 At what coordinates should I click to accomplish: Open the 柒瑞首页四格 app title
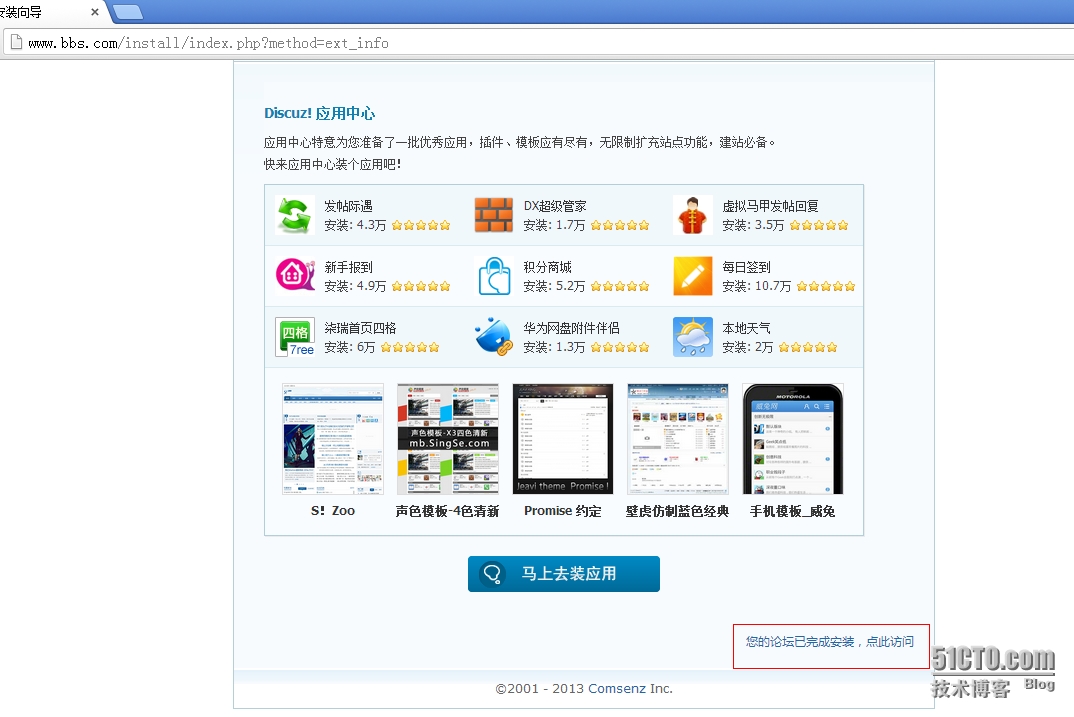360,328
